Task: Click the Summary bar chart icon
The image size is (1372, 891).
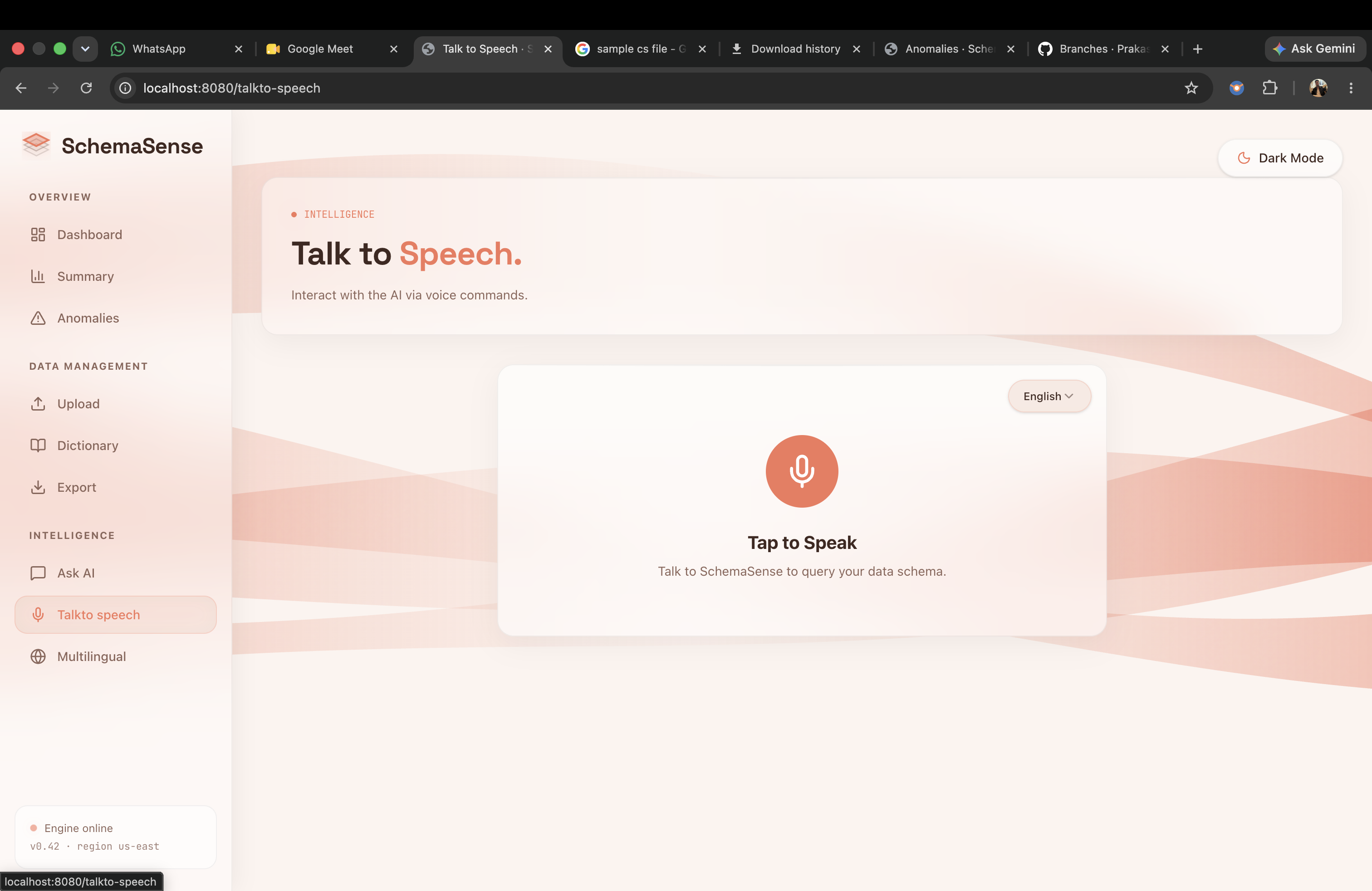Action: [x=38, y=276]
